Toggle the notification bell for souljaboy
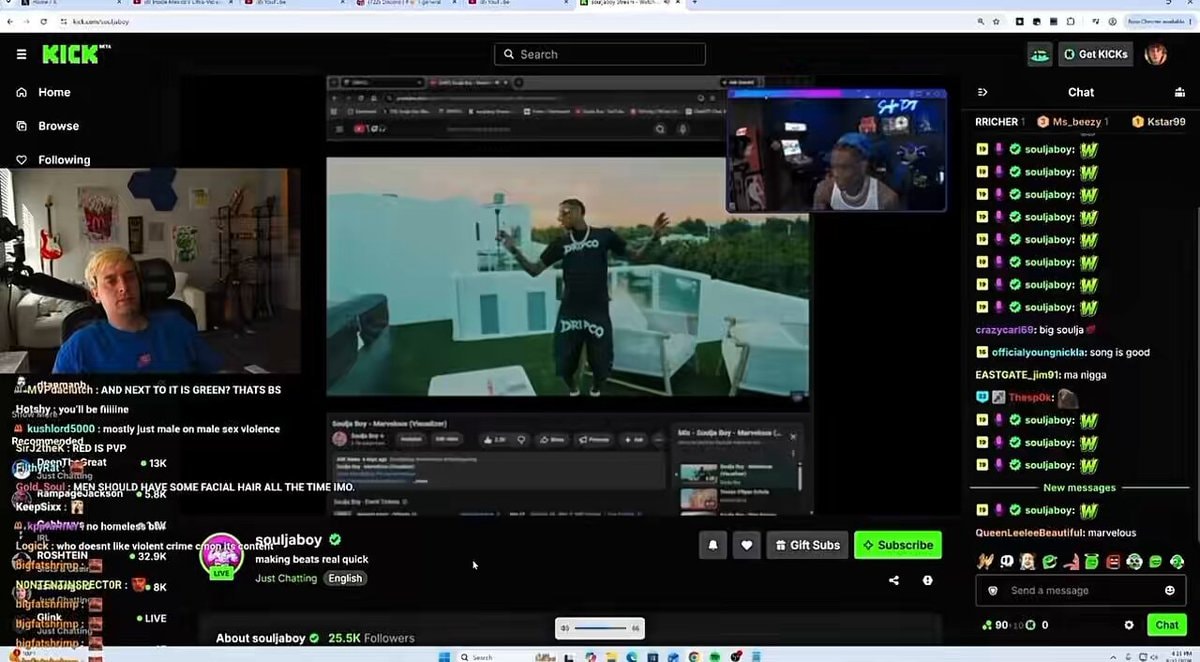 coord(713,545)
